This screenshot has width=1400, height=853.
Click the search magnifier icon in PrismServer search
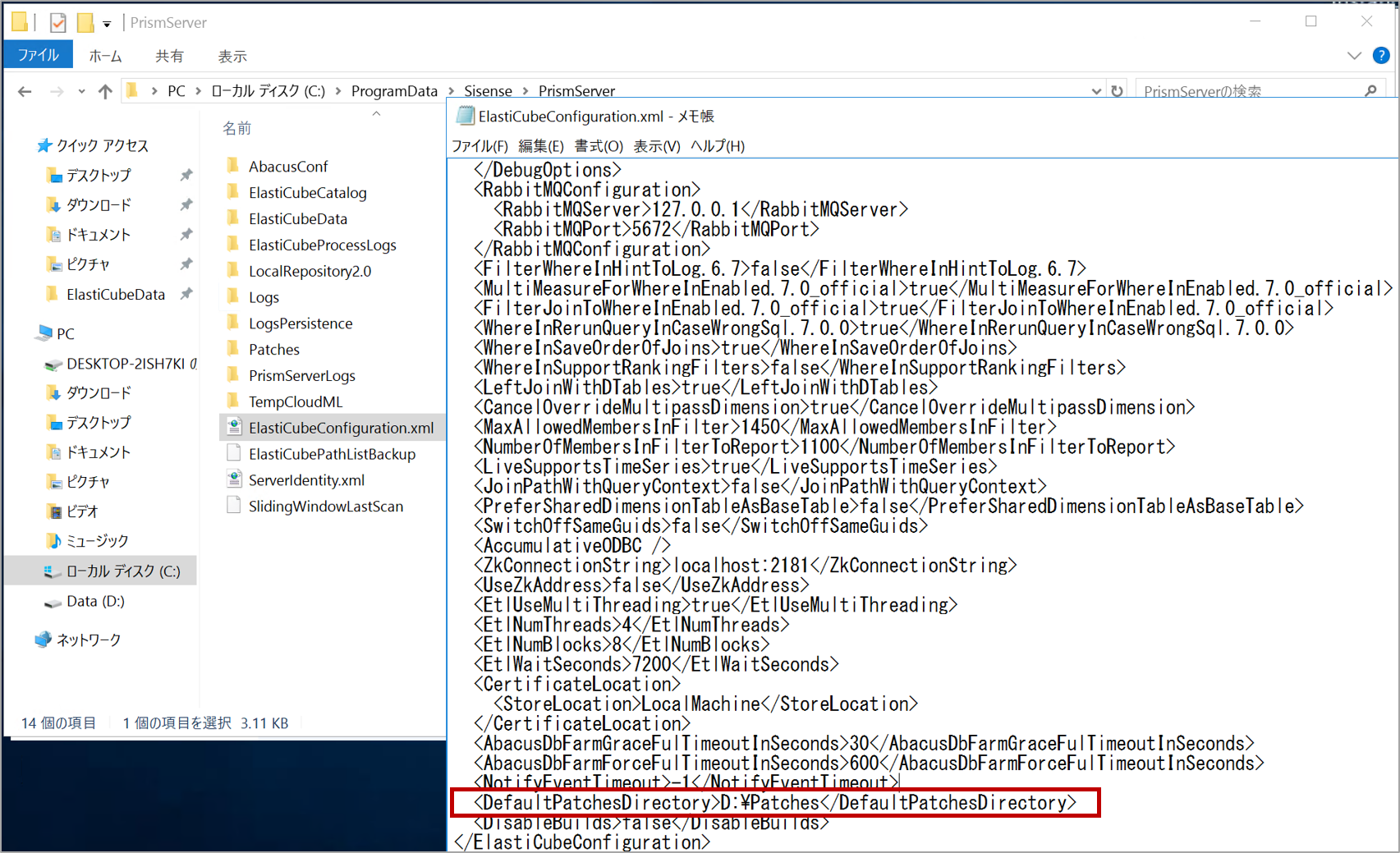pos(1370,91)
